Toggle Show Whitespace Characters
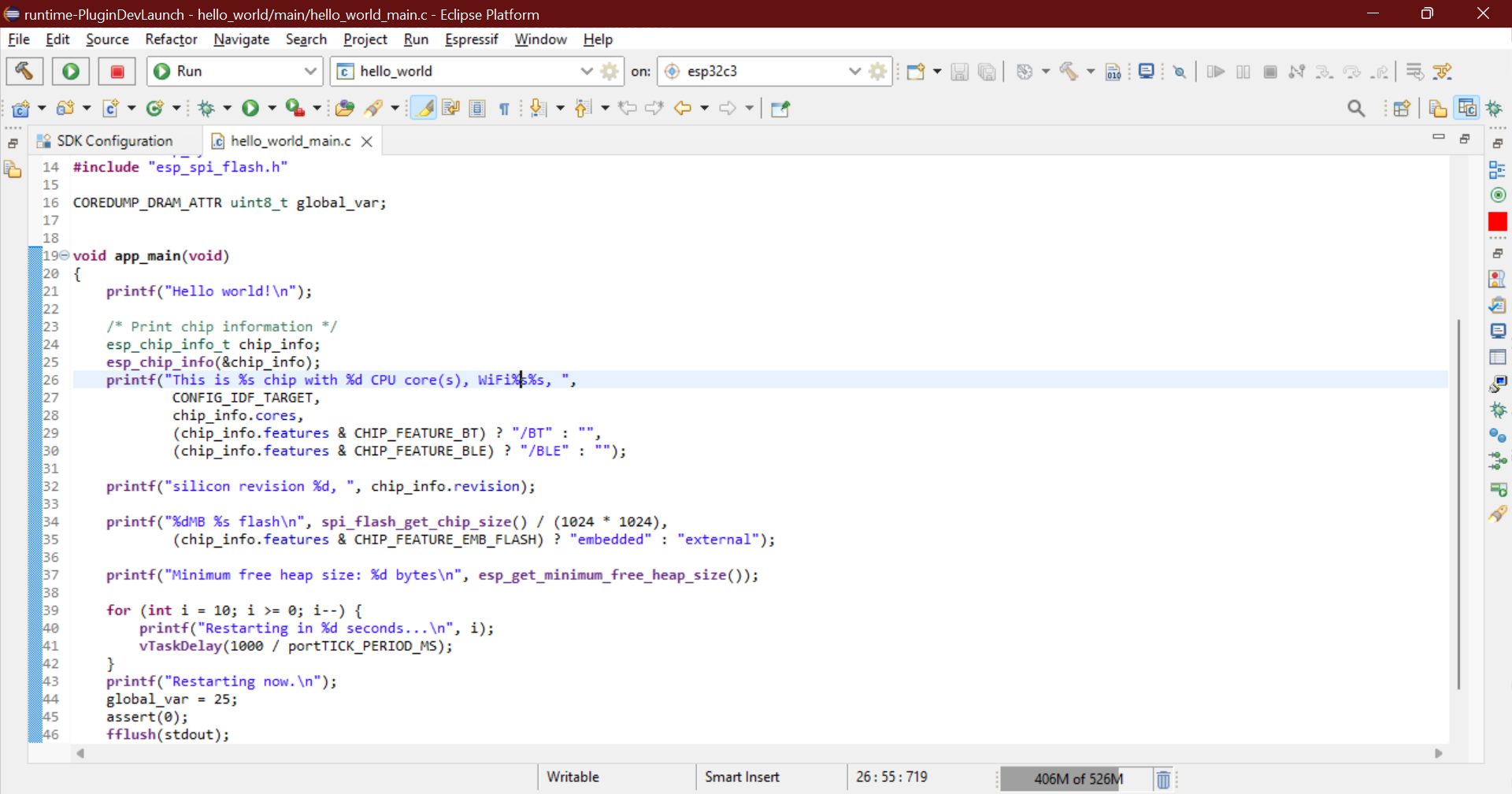This screenshot has width=1512, height=794. pyautogui.click(x=505, y=108)
